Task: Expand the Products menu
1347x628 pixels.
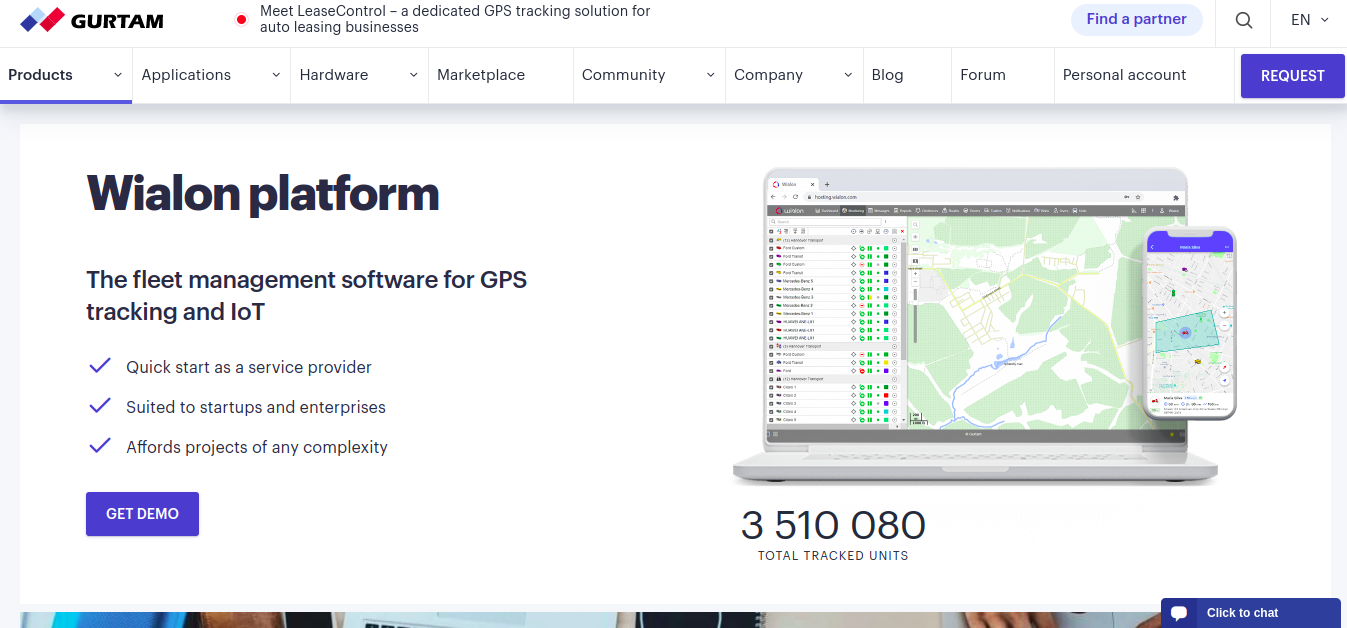Action: click(66, 75)
